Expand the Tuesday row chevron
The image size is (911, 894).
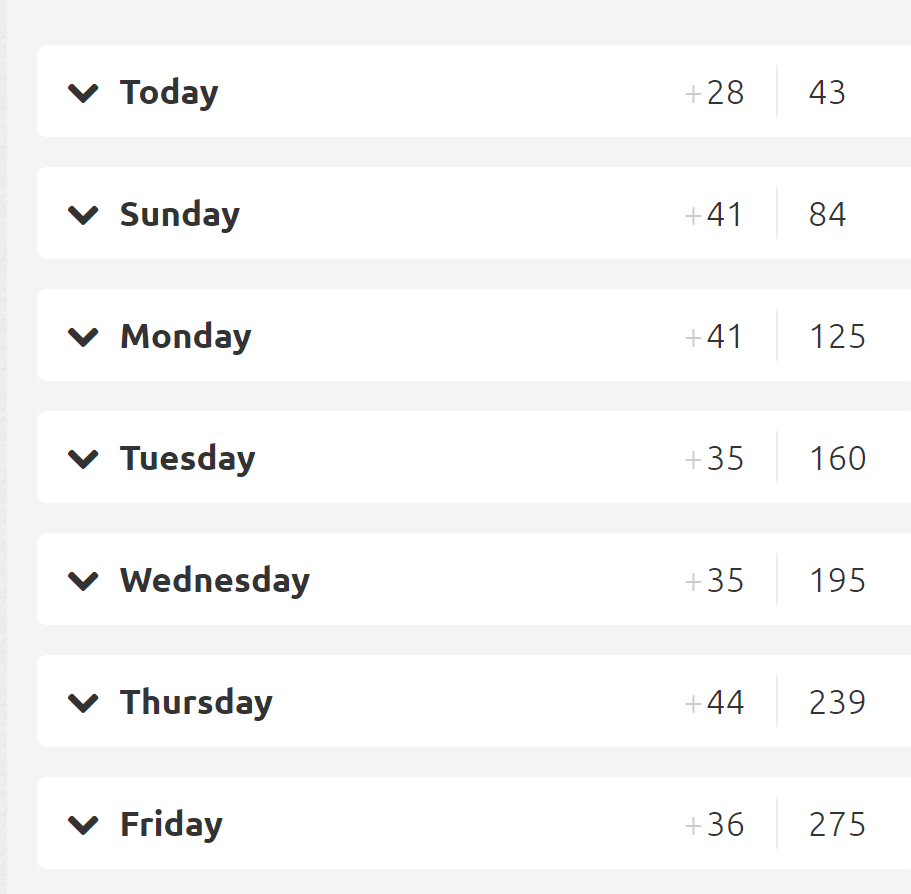83,459
